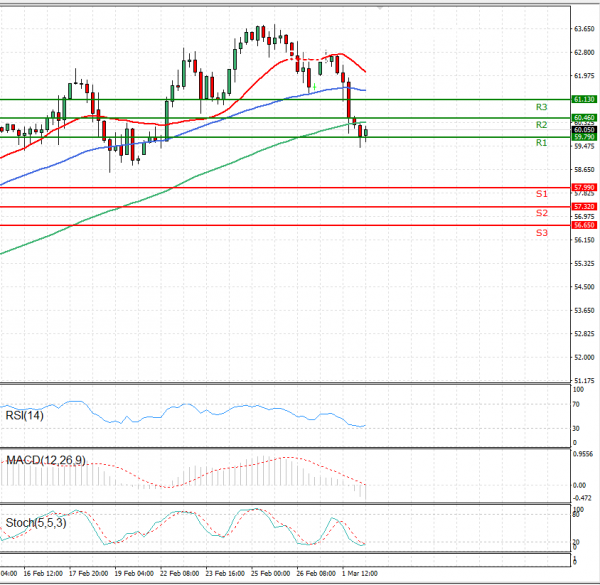Click the S3 support label

[x=541, y=233]
